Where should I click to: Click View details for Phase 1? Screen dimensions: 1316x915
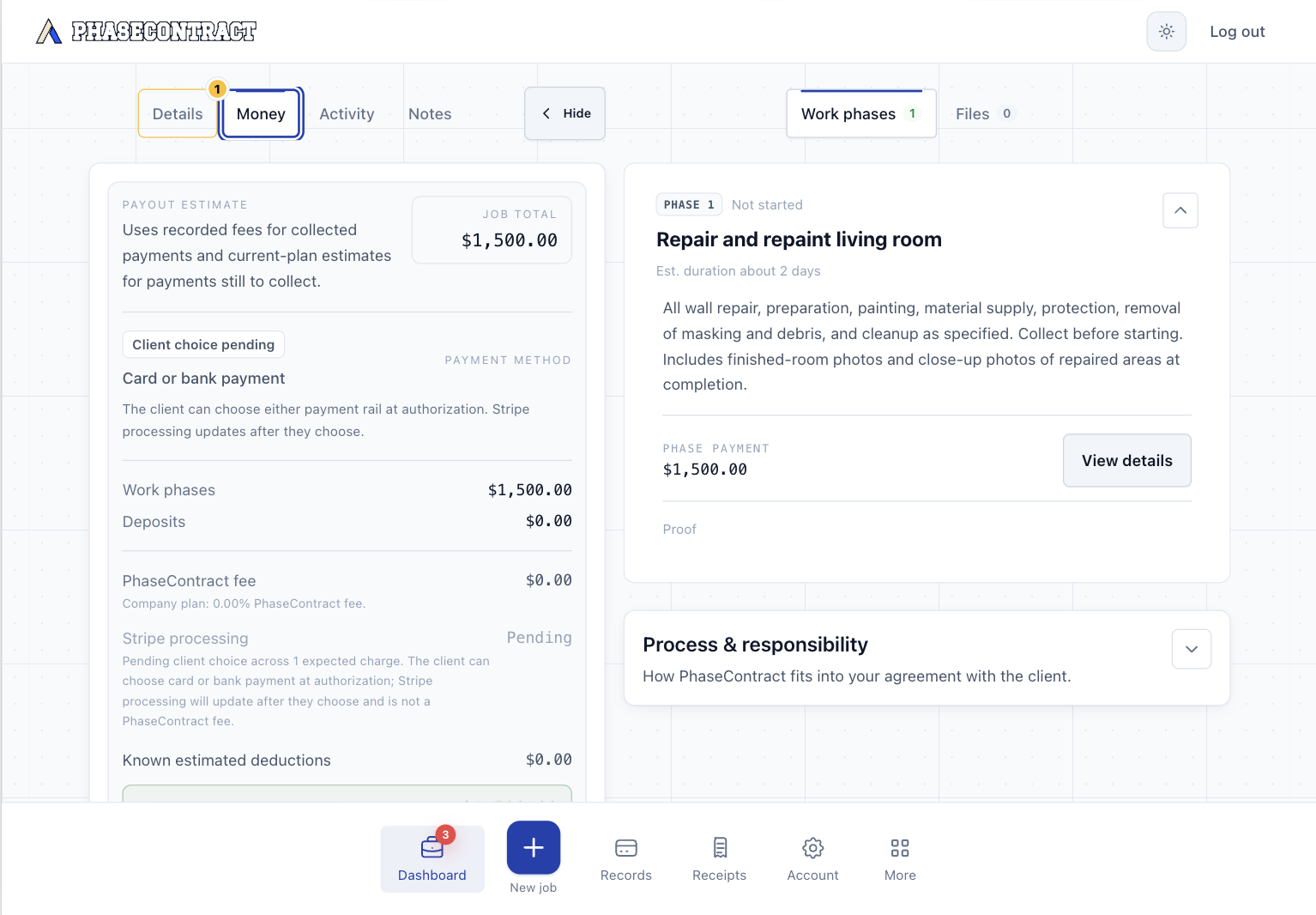(x=1126, y=460)
